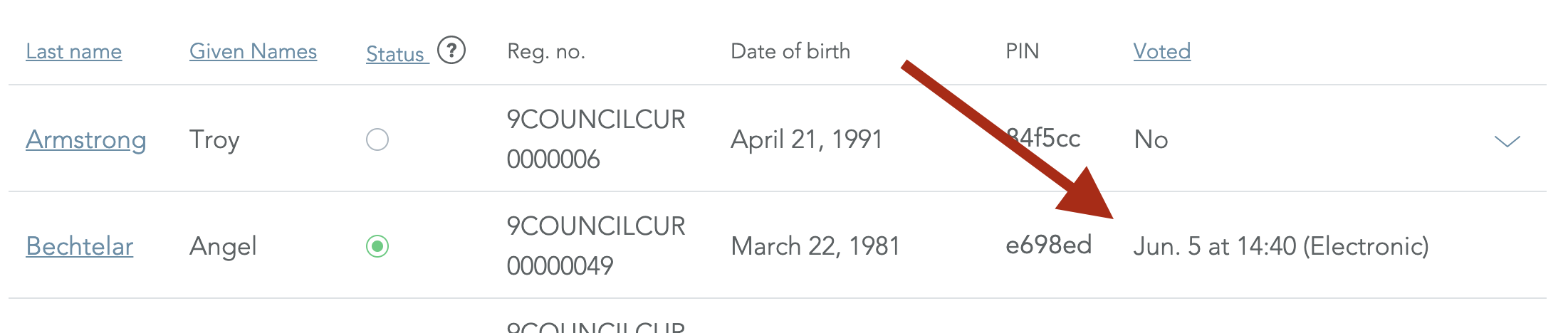Click the PIN column header
The height and width of the screenshot is (333, 1568).
[x=1023, y=51]
